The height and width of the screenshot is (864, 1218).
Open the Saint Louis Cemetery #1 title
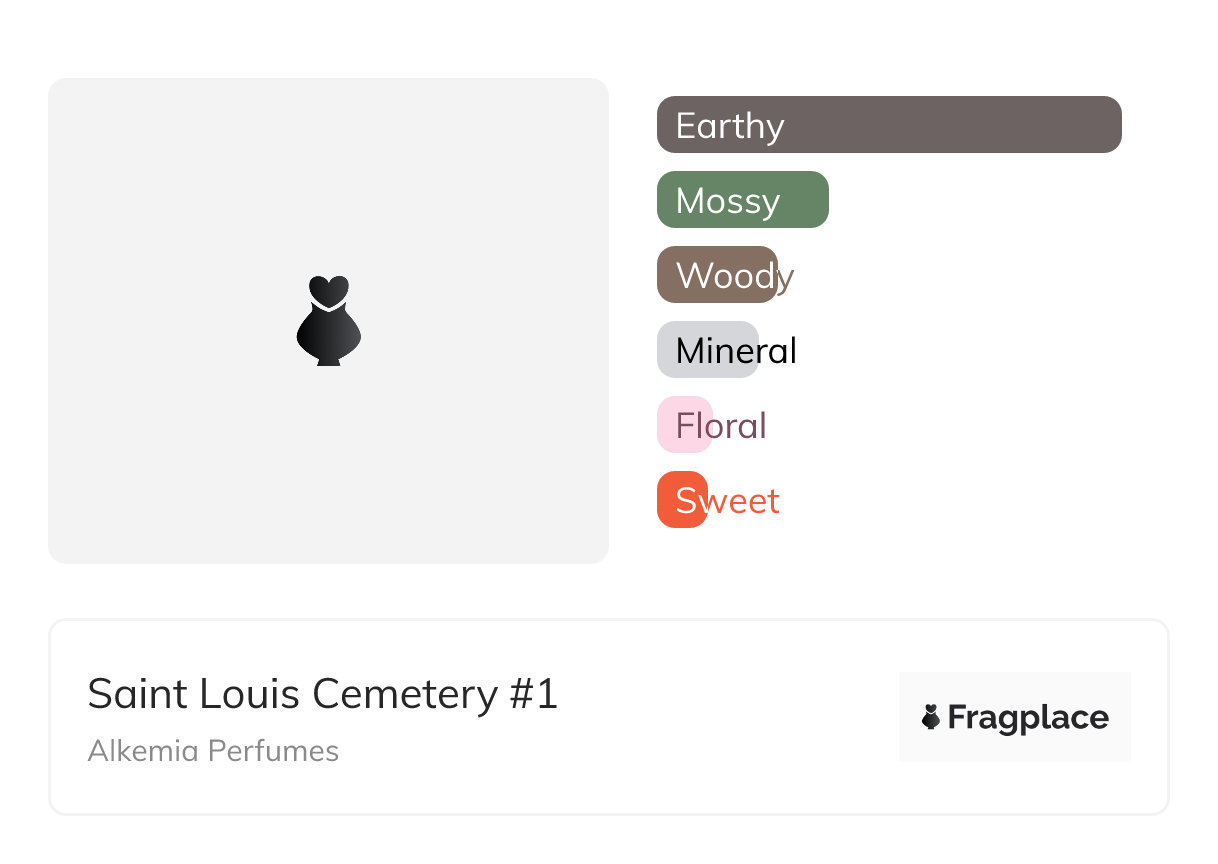(x=322, y=694)
